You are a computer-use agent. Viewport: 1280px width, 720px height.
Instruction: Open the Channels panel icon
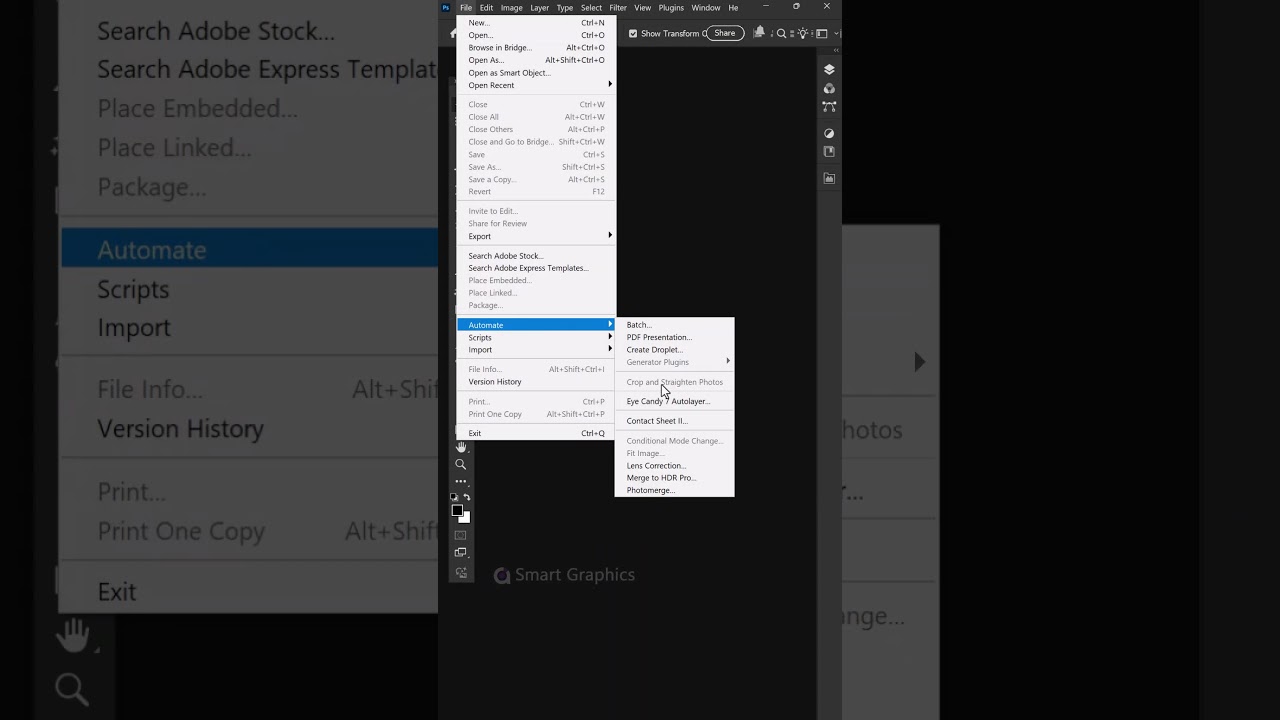point(829,88)
